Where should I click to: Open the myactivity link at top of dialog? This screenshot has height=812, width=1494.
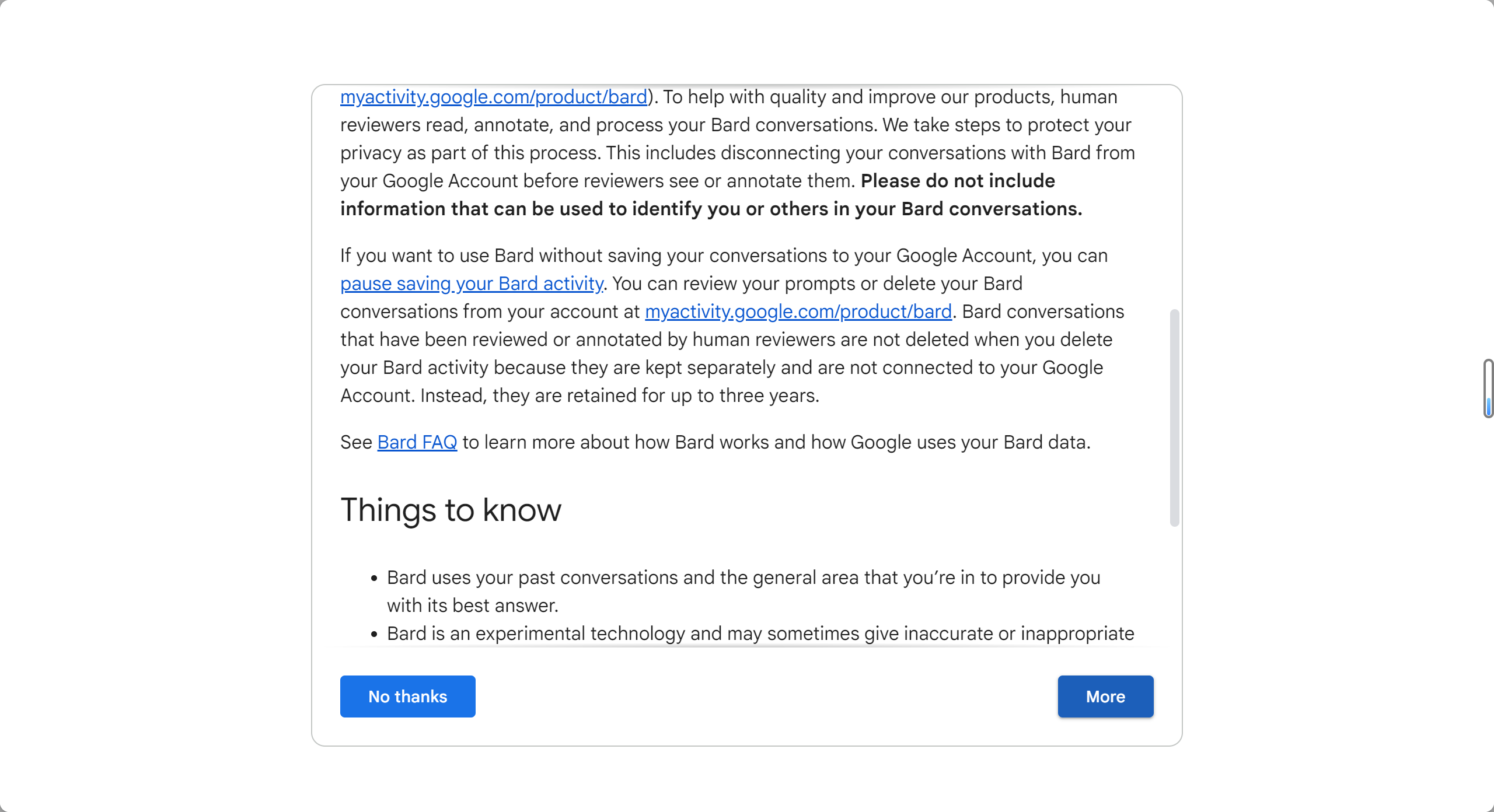pyautogui.click(x=494, y=97)
